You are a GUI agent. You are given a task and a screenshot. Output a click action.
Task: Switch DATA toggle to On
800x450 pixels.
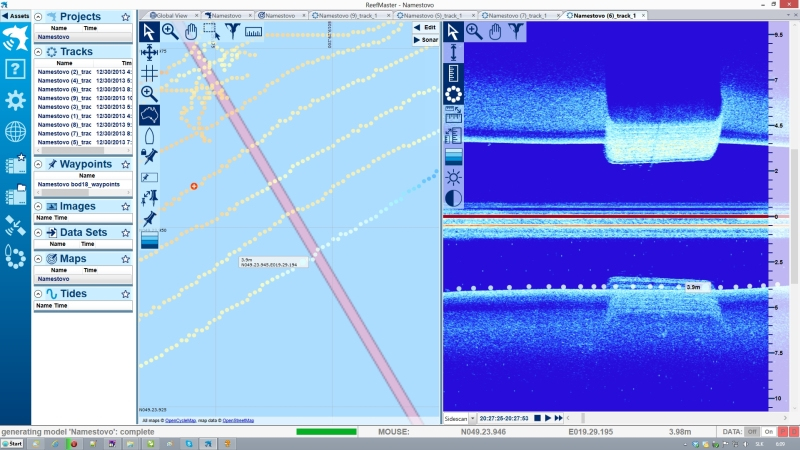tap(770, 431)
